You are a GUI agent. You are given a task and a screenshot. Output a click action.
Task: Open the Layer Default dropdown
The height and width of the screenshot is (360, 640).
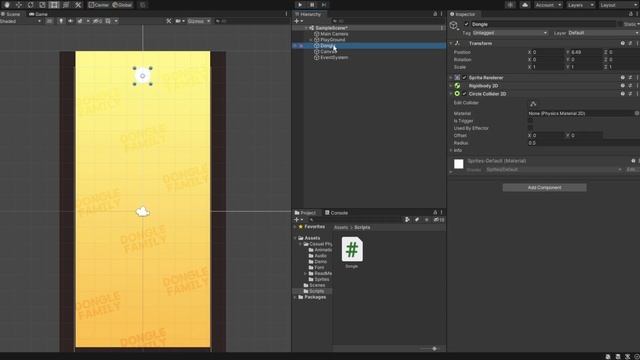click(603, 33)
